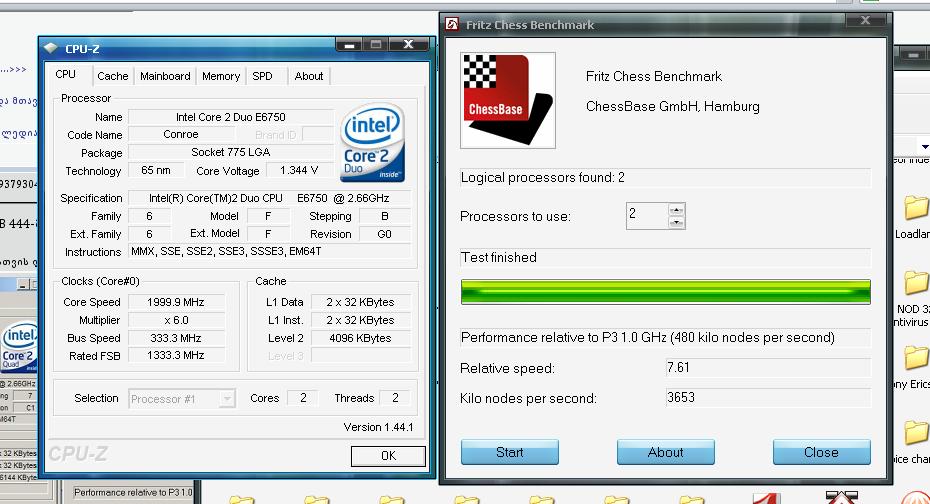Click the Code Name value Conroe
930x504 pixels.
(181, 135)
